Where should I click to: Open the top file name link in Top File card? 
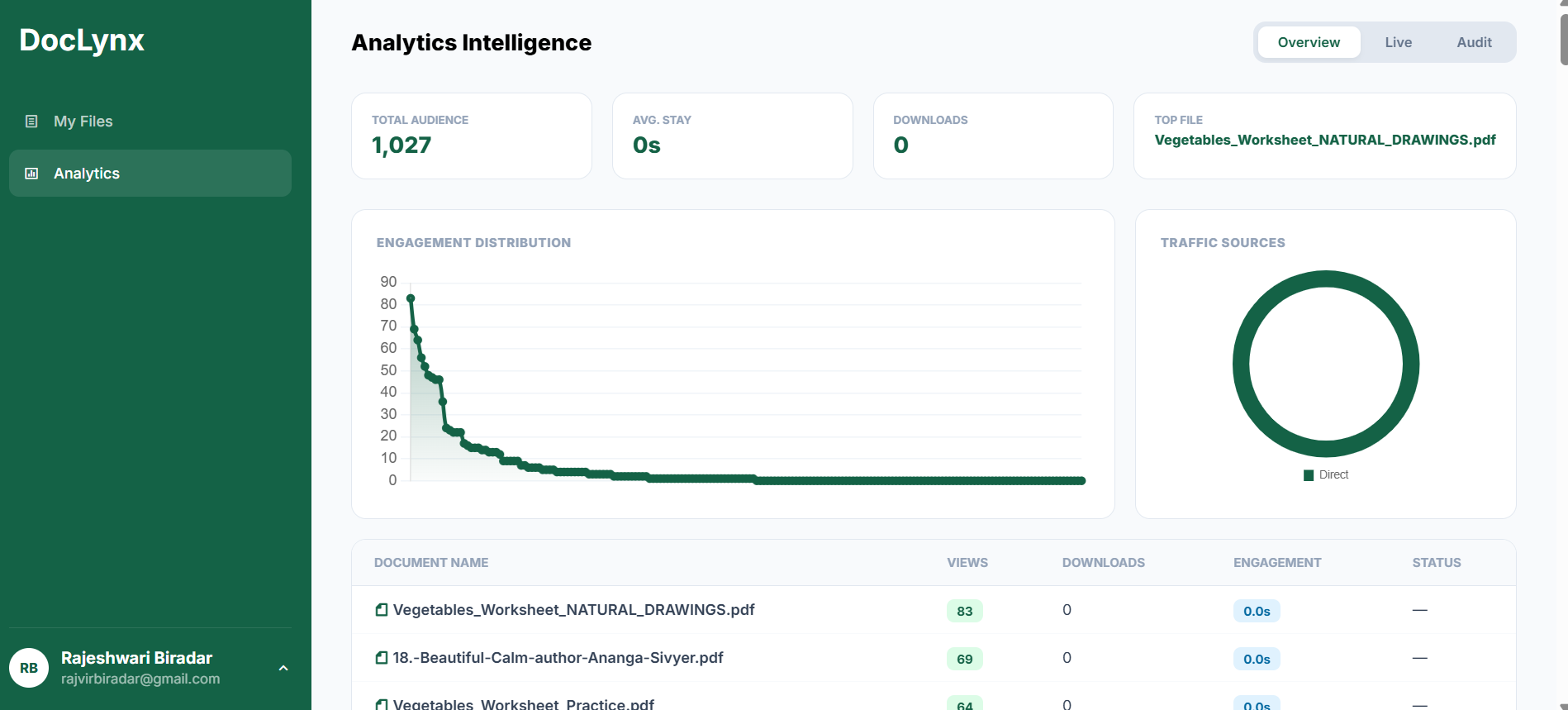(x=1324, y=141)
